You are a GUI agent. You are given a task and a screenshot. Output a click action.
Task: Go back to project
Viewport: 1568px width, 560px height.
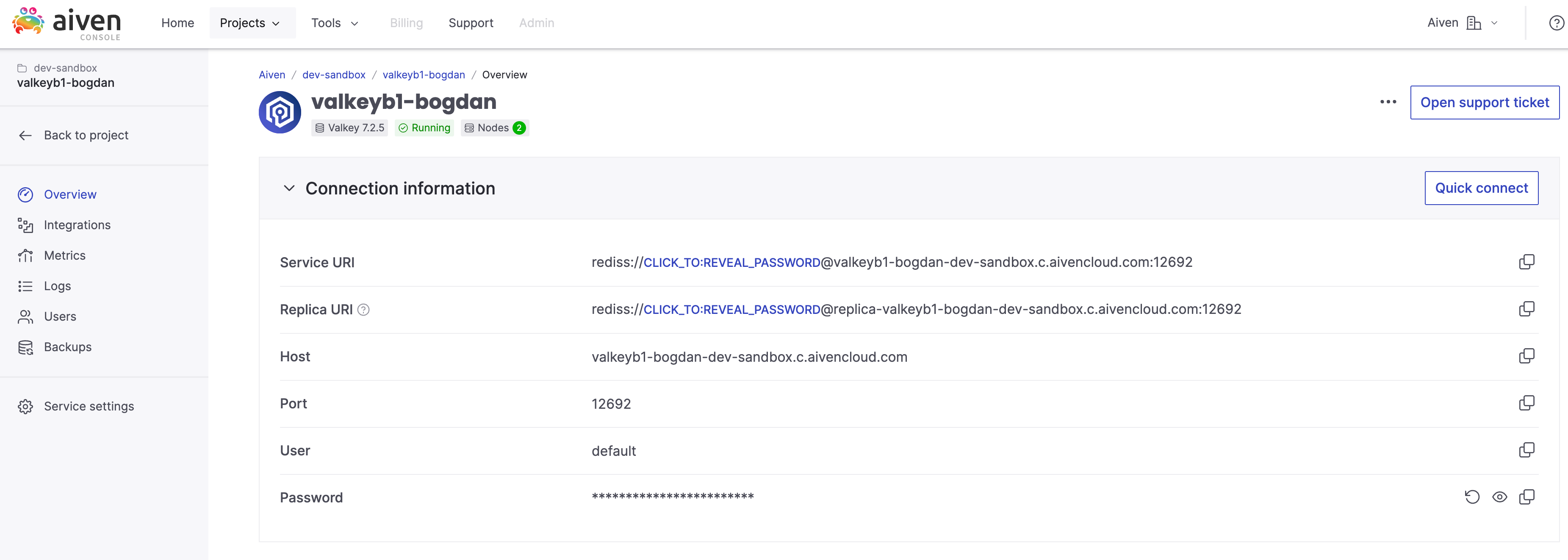click(86, 135)
